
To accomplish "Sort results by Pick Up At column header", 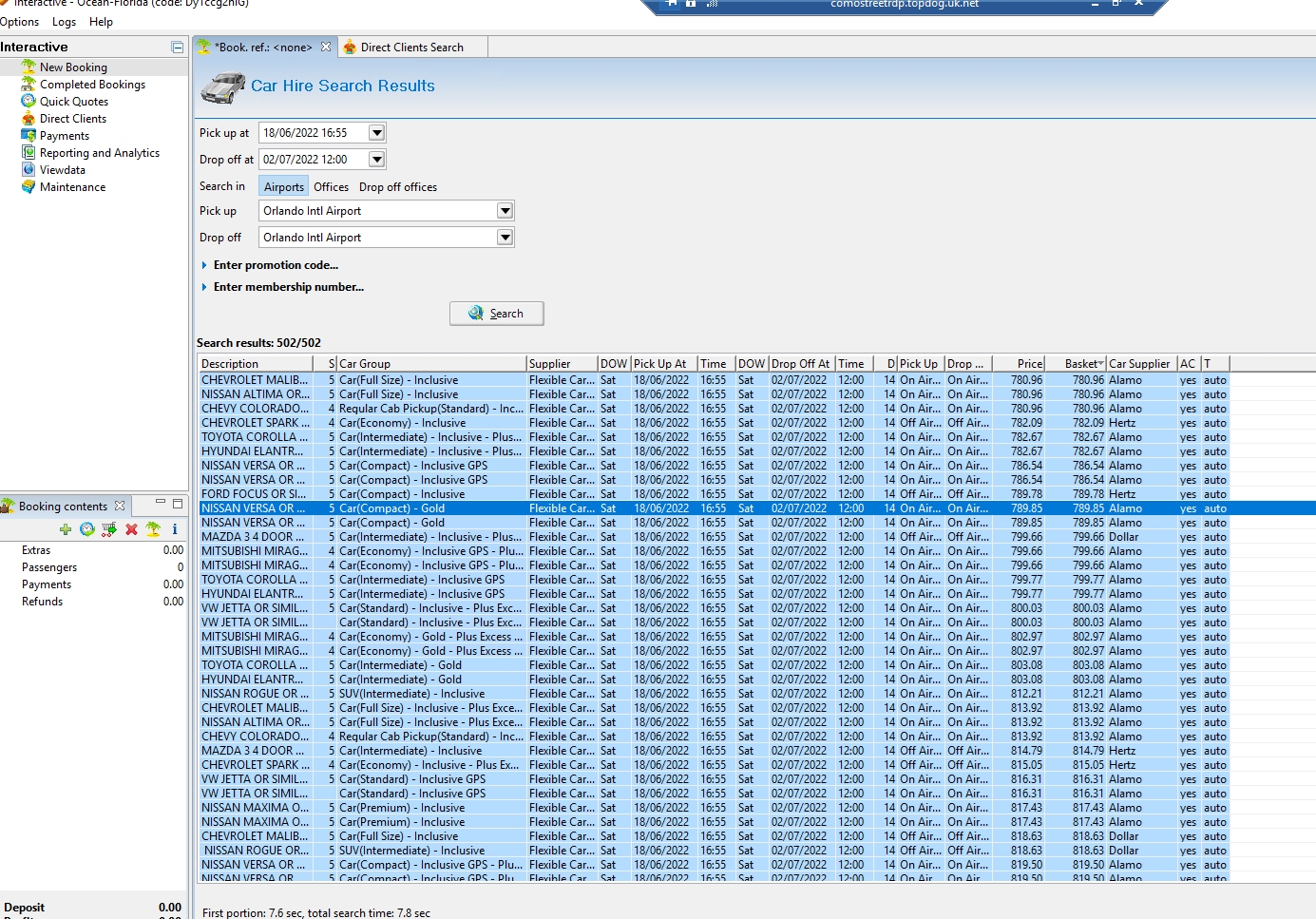I will pos(664,364).
